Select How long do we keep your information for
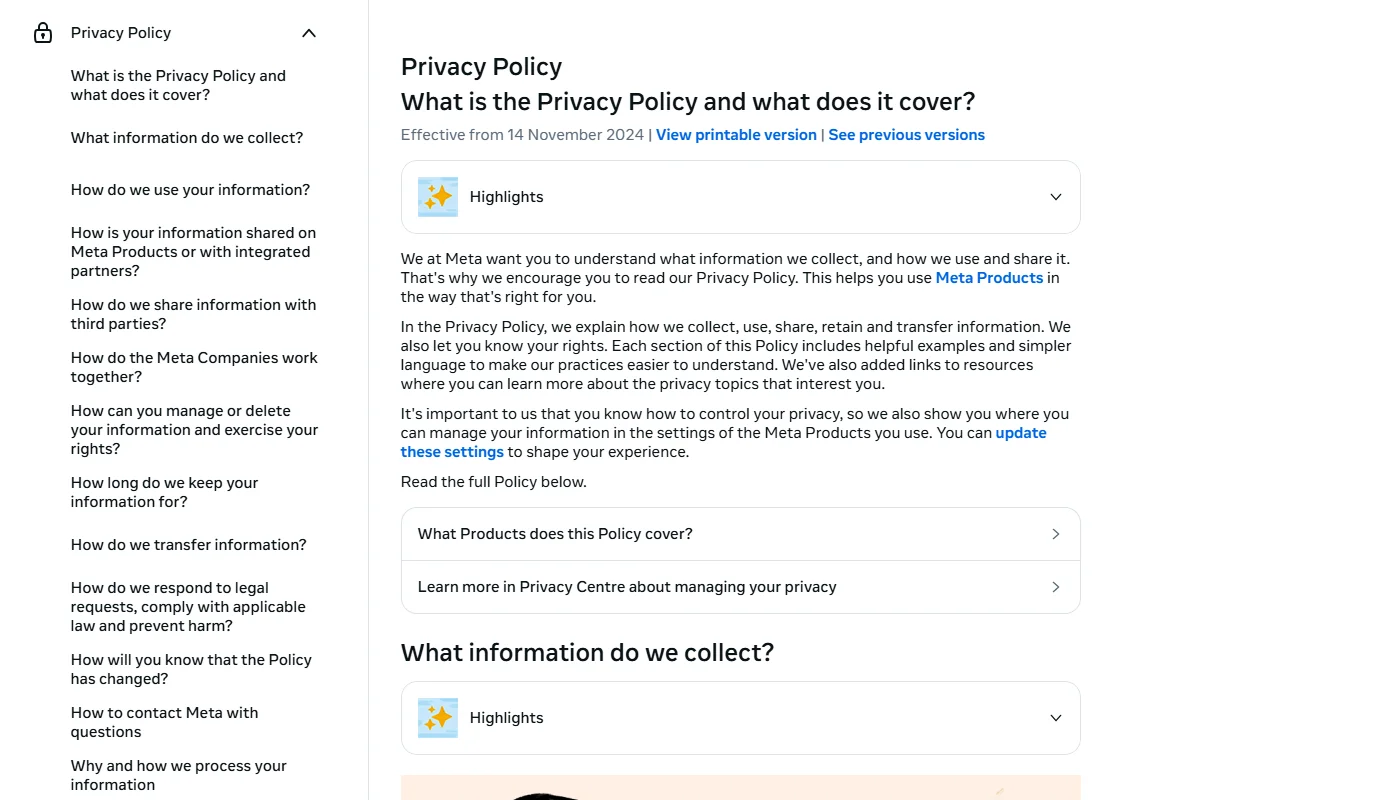This screenshot has width=1400, height=800. pos(164,492)
